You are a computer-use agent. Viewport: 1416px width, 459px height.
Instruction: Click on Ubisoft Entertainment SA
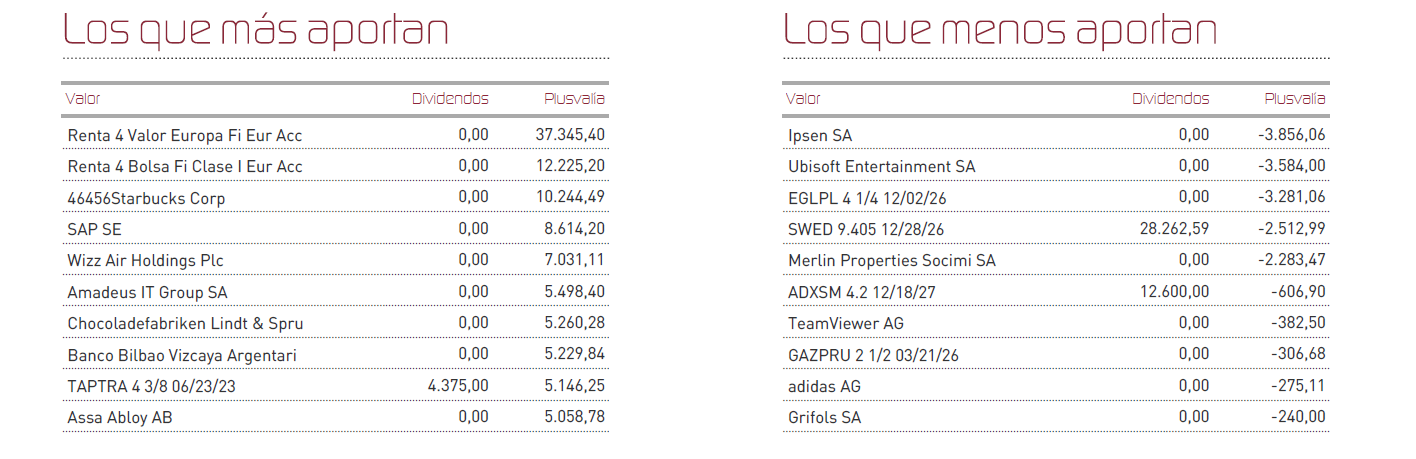[x=881, y=166]
